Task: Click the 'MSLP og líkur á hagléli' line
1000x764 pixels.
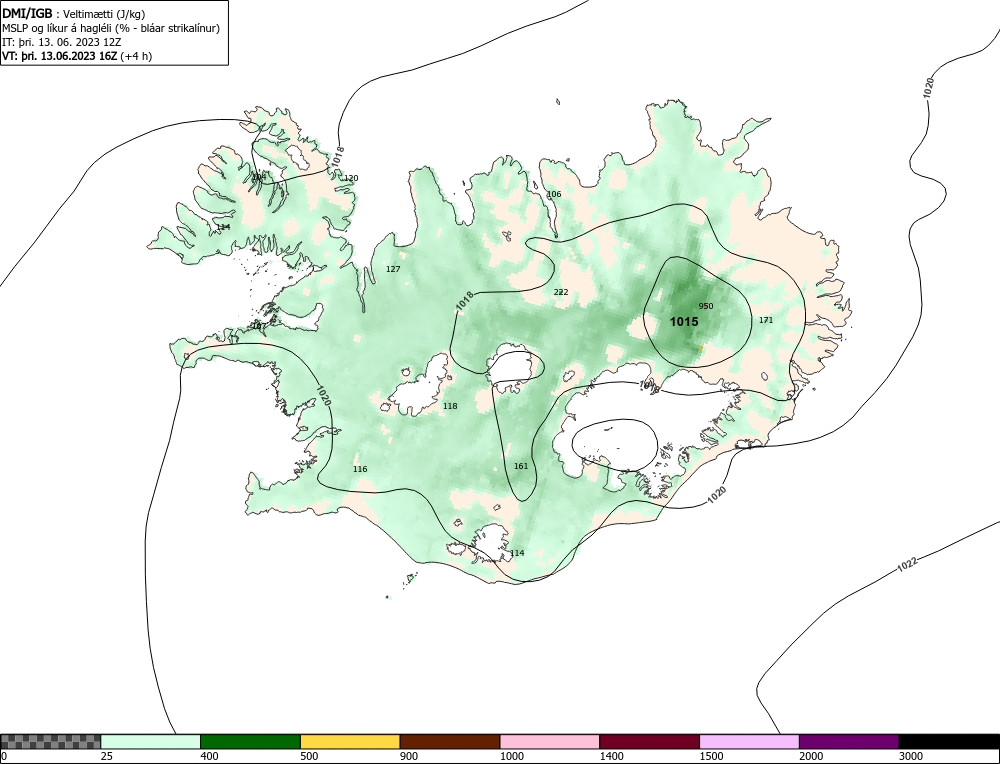Action: click(x=111, y=28)
